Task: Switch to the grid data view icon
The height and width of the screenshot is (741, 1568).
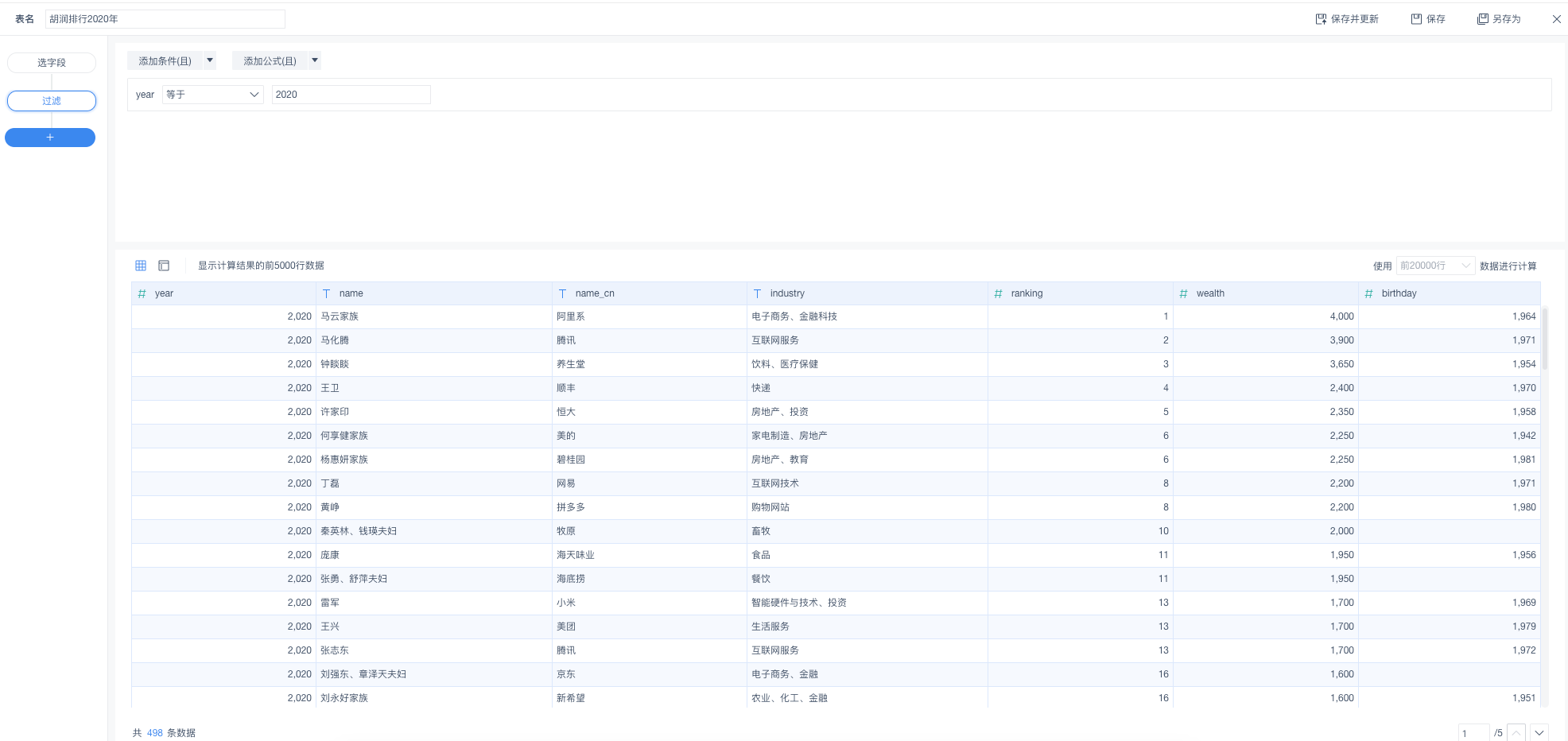Action: point(141,266)
